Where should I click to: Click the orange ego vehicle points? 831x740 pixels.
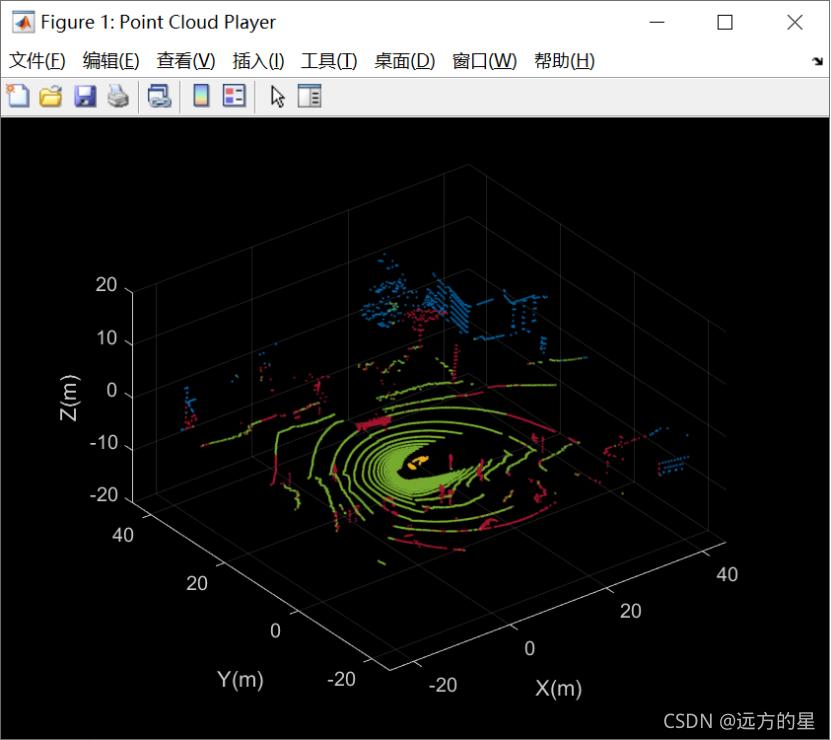[418, 462]
